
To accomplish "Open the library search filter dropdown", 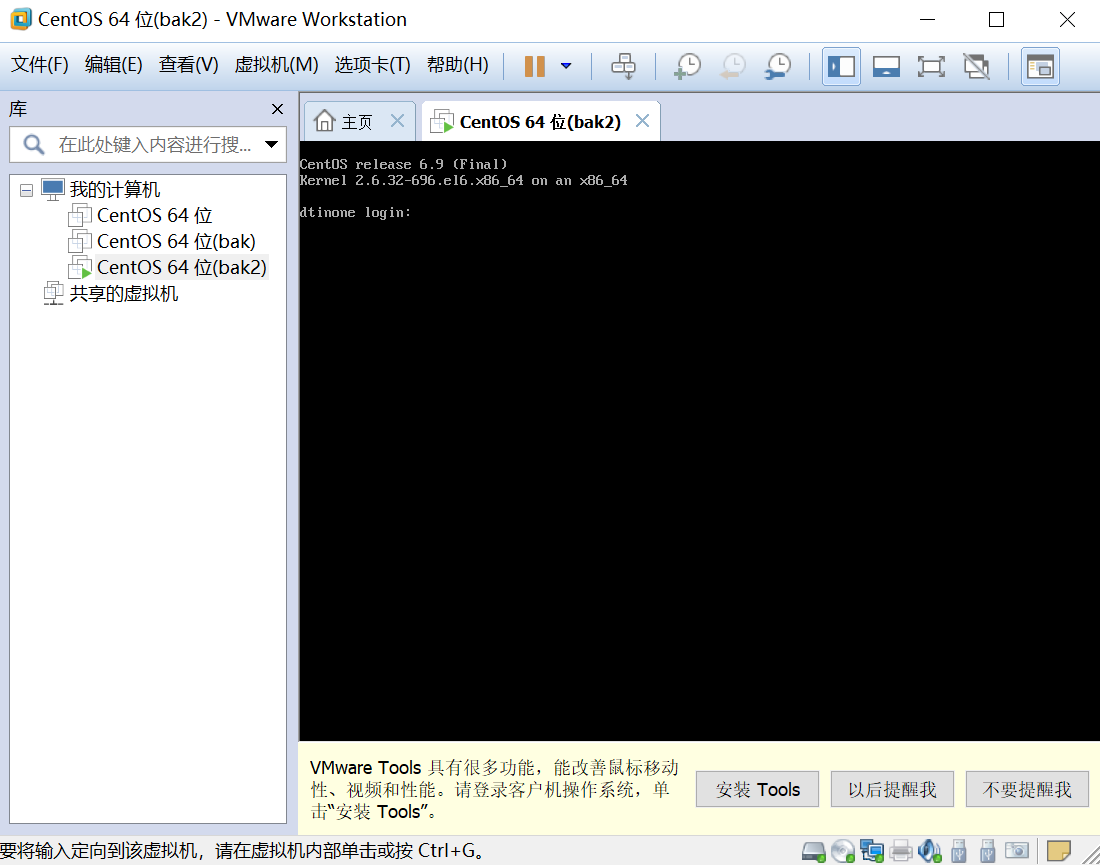I will coord(271,145).
